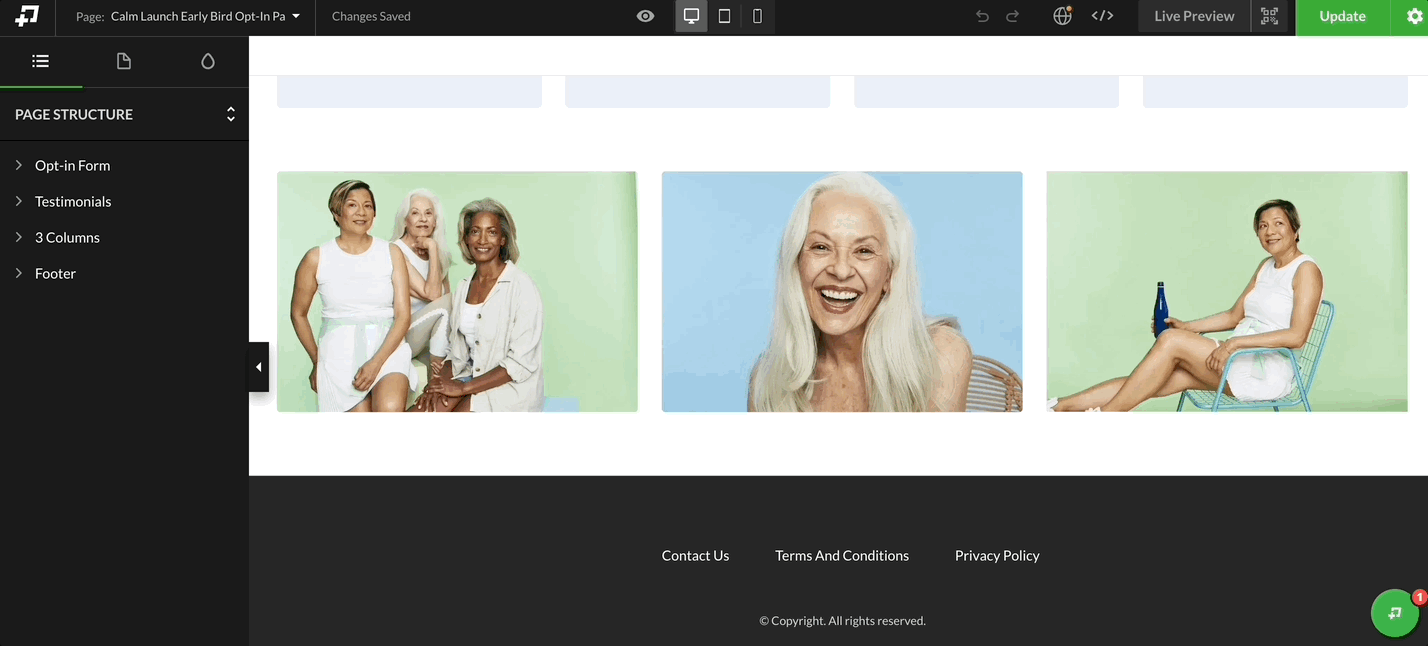Click the green Update button
The width and height of the screenshot is (1428, 646).
coord(1342,16)
